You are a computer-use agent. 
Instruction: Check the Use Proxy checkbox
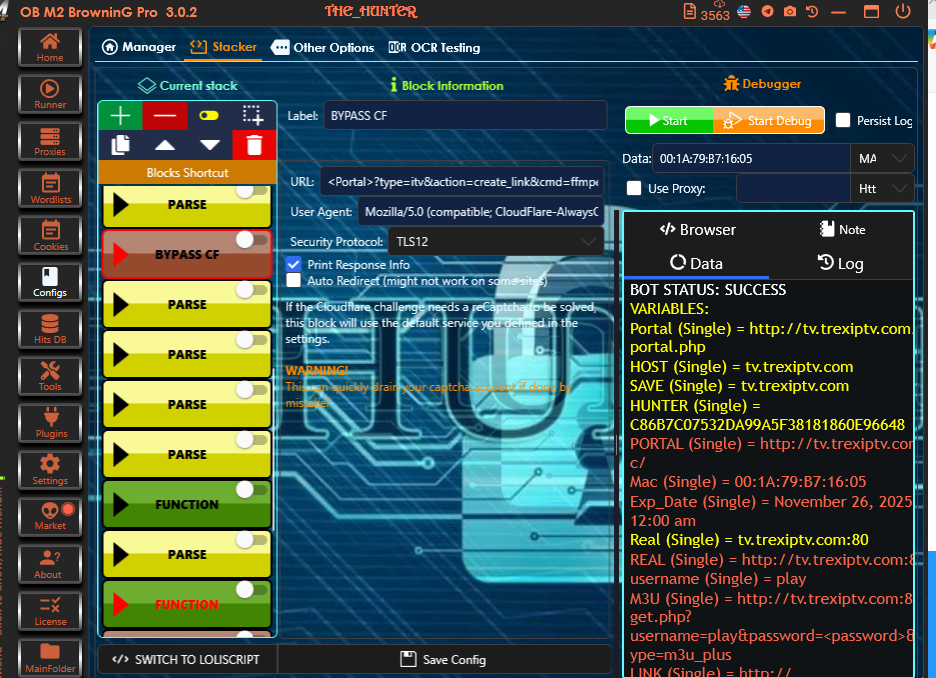(x=634, y=188)
